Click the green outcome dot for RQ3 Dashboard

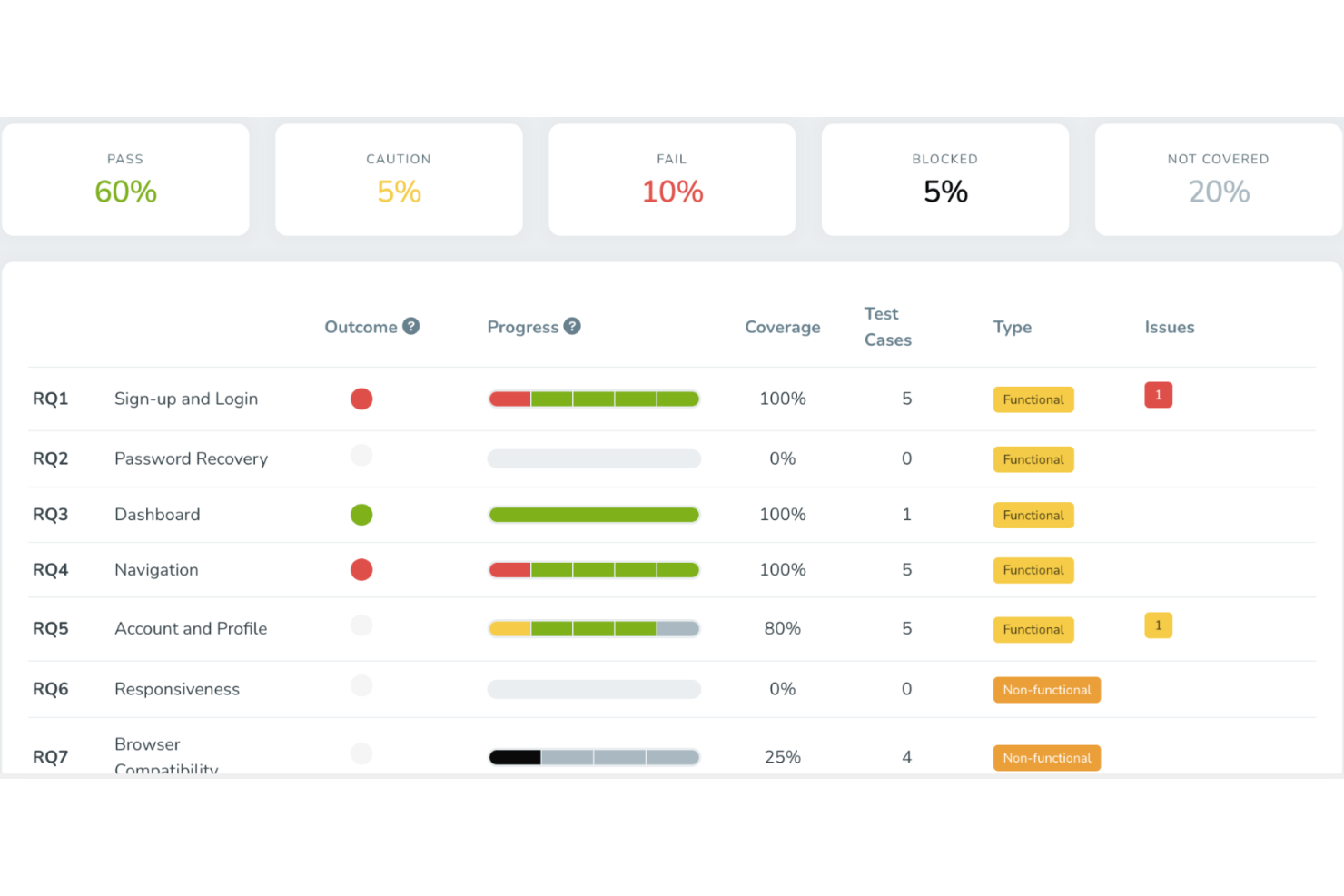tap(361, 515)
